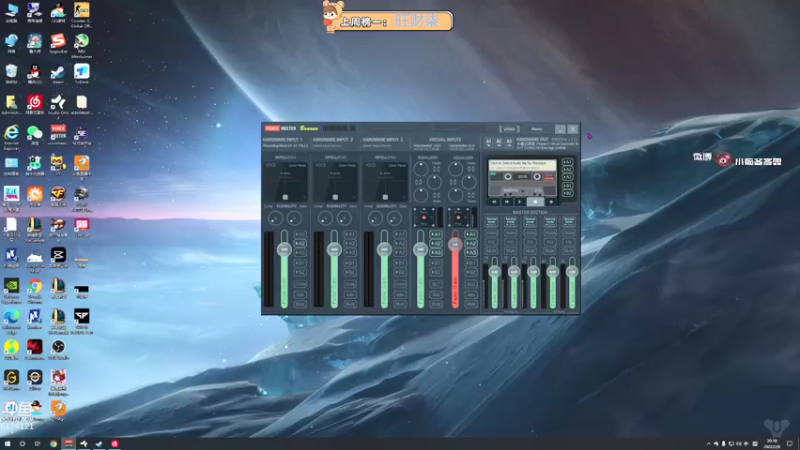Image resolution: width=800 pixels, height=450 pixels.
Task: Click the Cortana circle on taskbar
Action: tap(22, 444)
